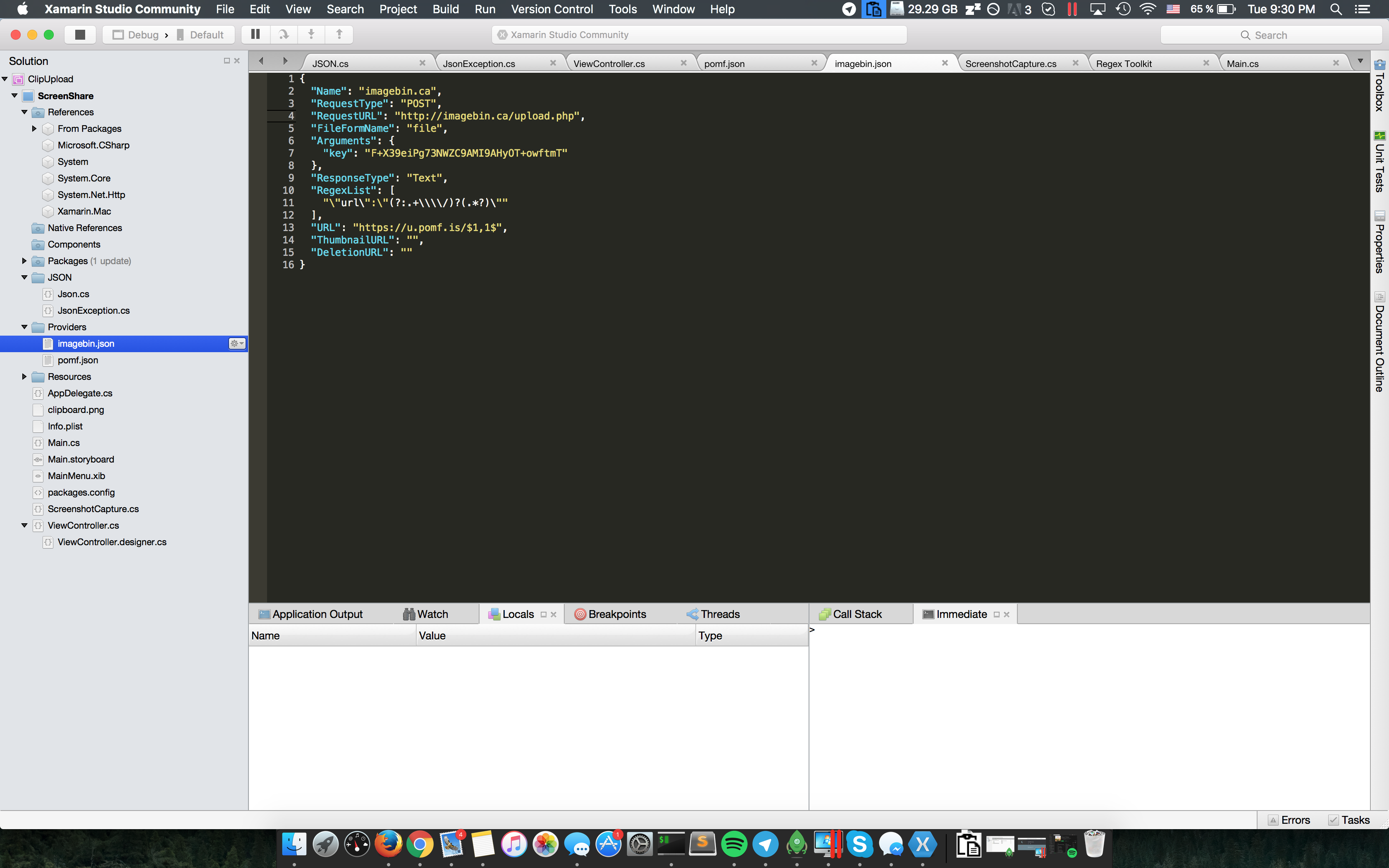Show the Errors pad
The height and width of the screenshot is (868, 1389).
click(x=1289, y=820)
